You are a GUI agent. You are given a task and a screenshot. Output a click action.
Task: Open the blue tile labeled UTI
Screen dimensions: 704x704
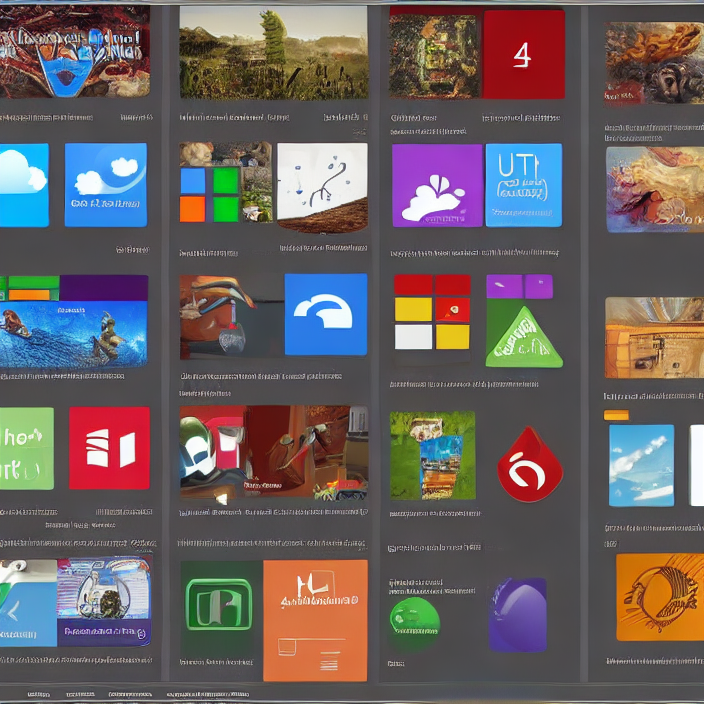point(524,185)
